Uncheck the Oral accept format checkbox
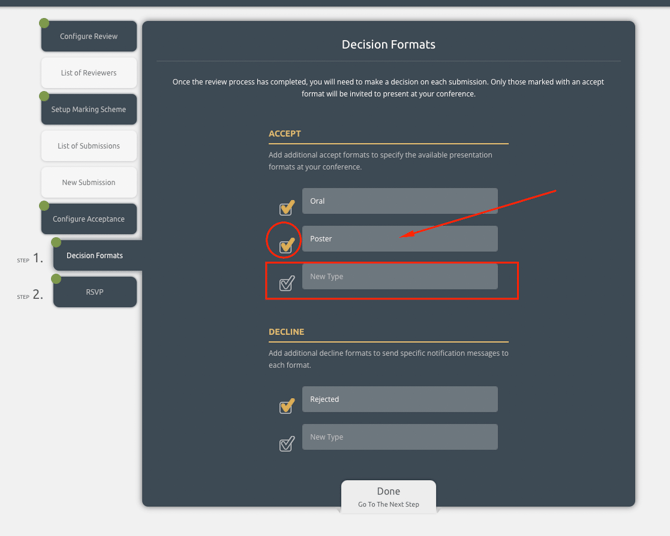Screen dimensions: 670x536 pyautogui.click(x=286, y=207)
